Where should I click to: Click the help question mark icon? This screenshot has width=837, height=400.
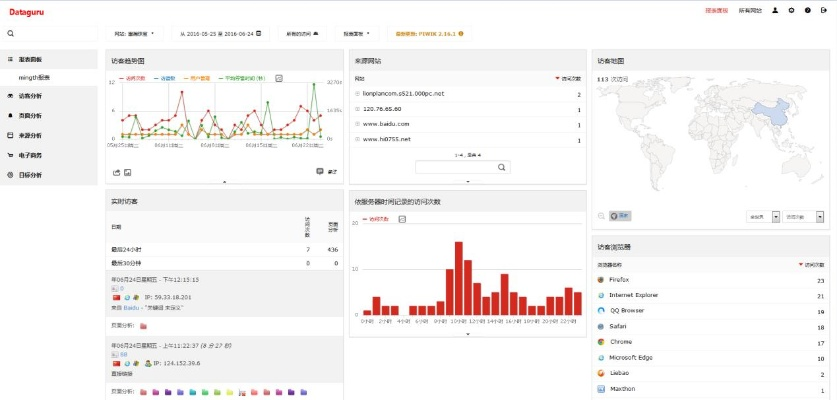click(807, 10)
